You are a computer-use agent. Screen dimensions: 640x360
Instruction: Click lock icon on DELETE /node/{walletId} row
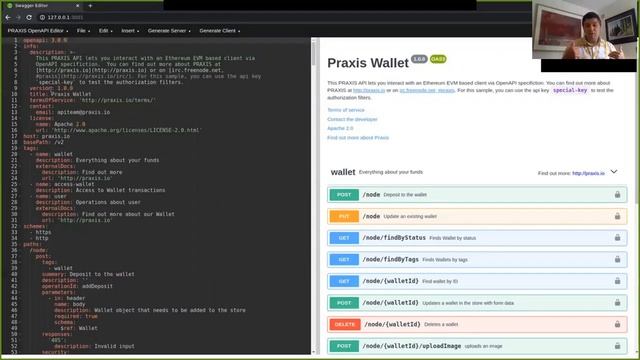click(x=617, y=324)
